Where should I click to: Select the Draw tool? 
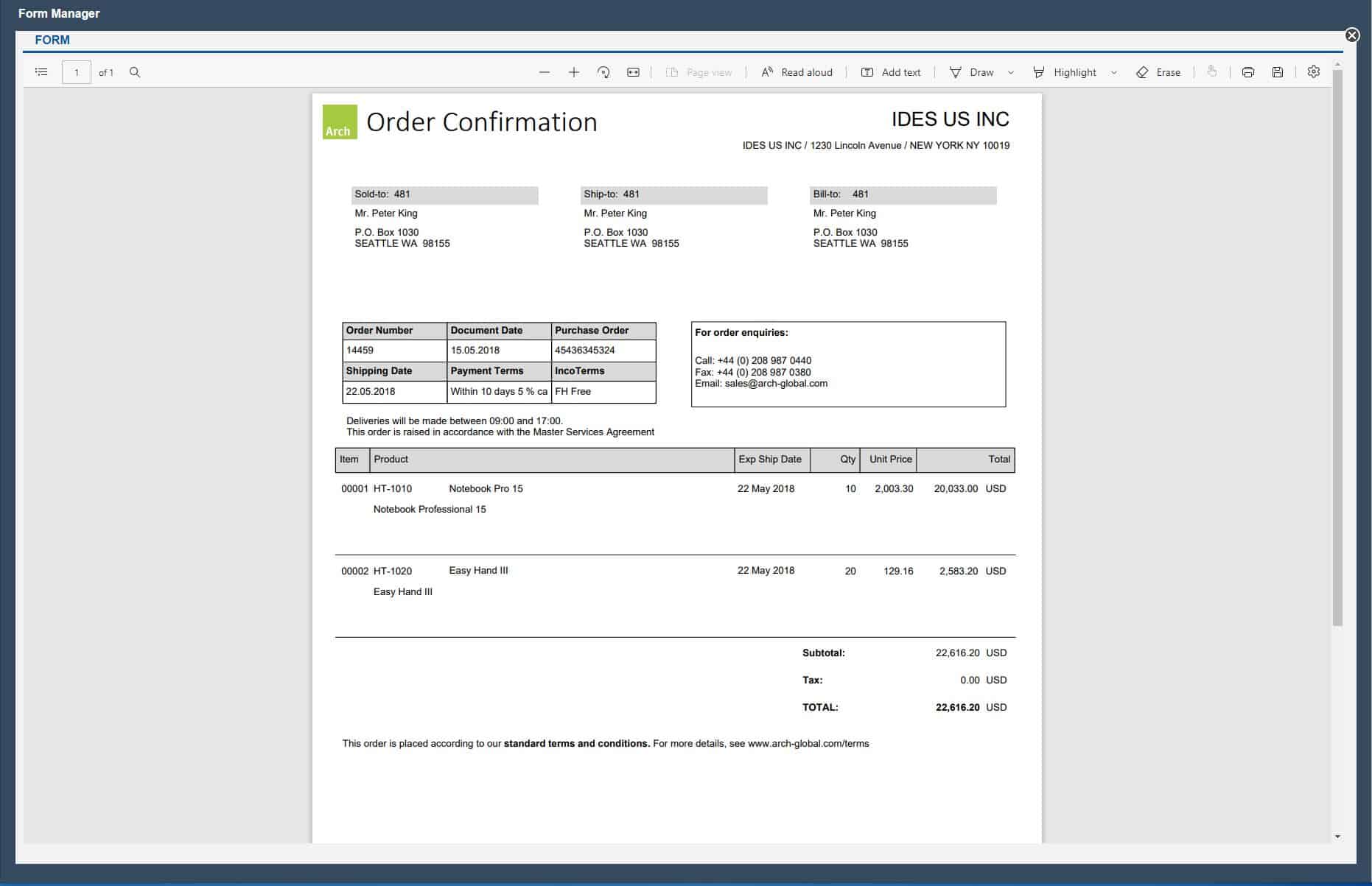[x=972, y=72]
